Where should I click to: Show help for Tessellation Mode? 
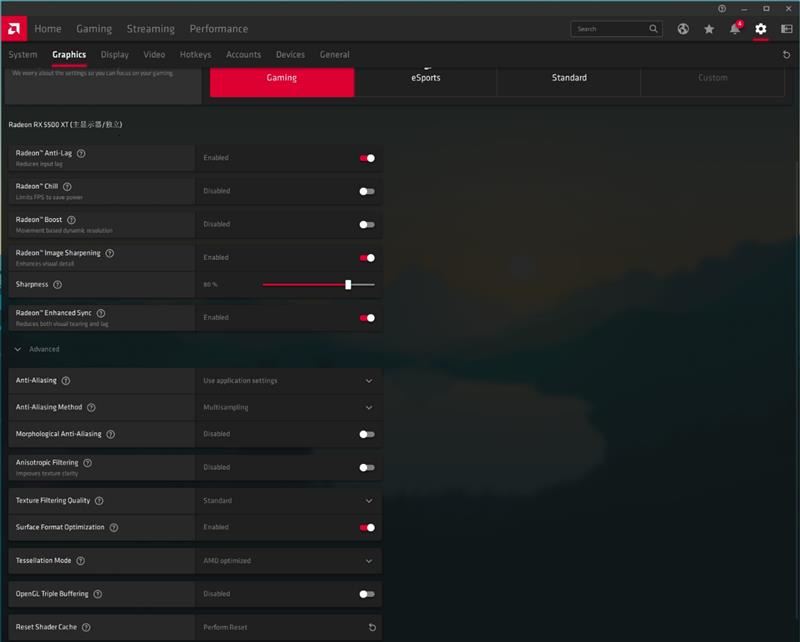[x=81, y=561]
